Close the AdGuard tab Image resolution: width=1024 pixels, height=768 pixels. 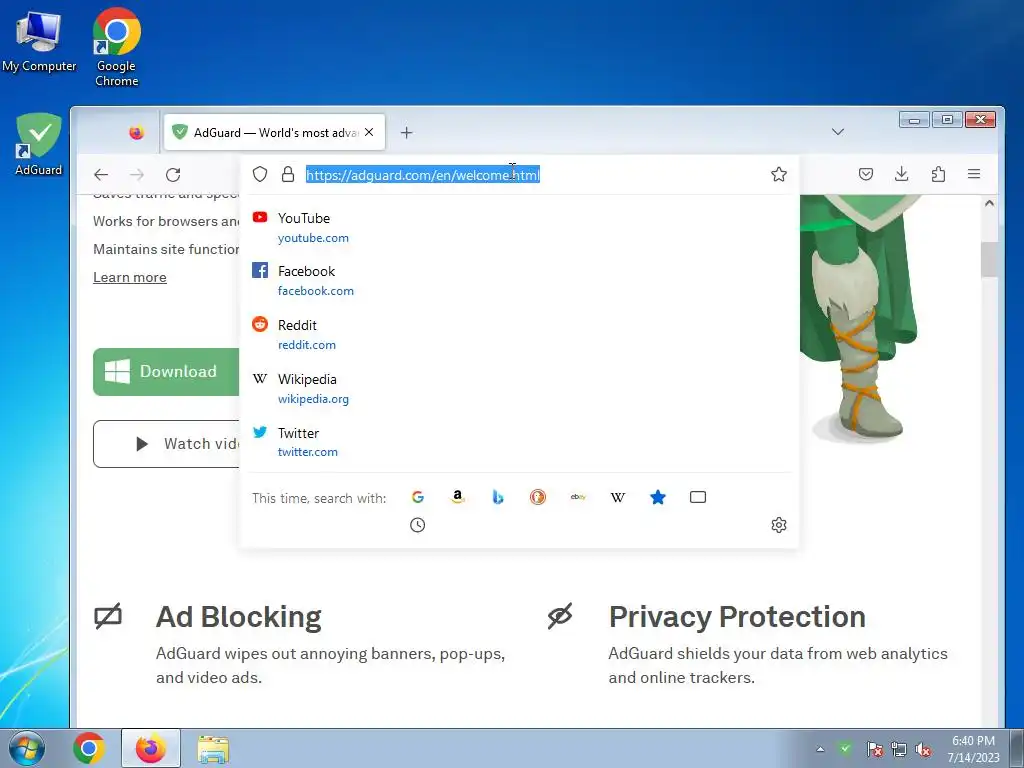click(x=369, y=133)
